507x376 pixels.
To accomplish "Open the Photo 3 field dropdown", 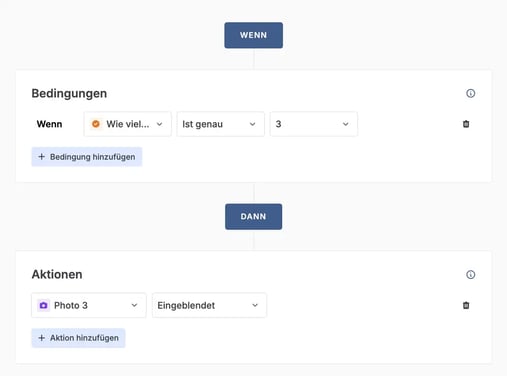I will pyautogui.click(x=89, y=305).
